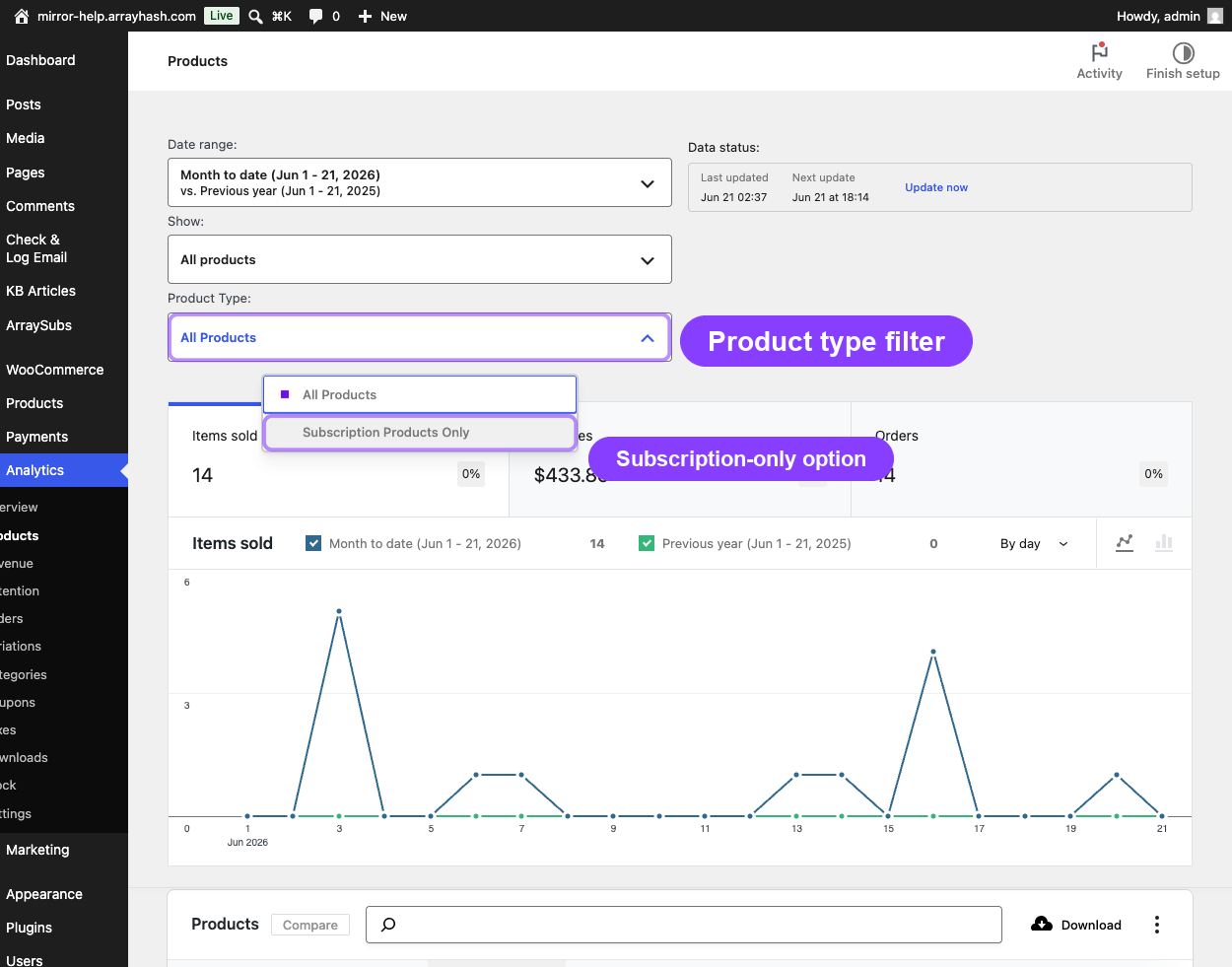Open Comments in sidebar
The image size is (1232, 967).
coord(40,206)
